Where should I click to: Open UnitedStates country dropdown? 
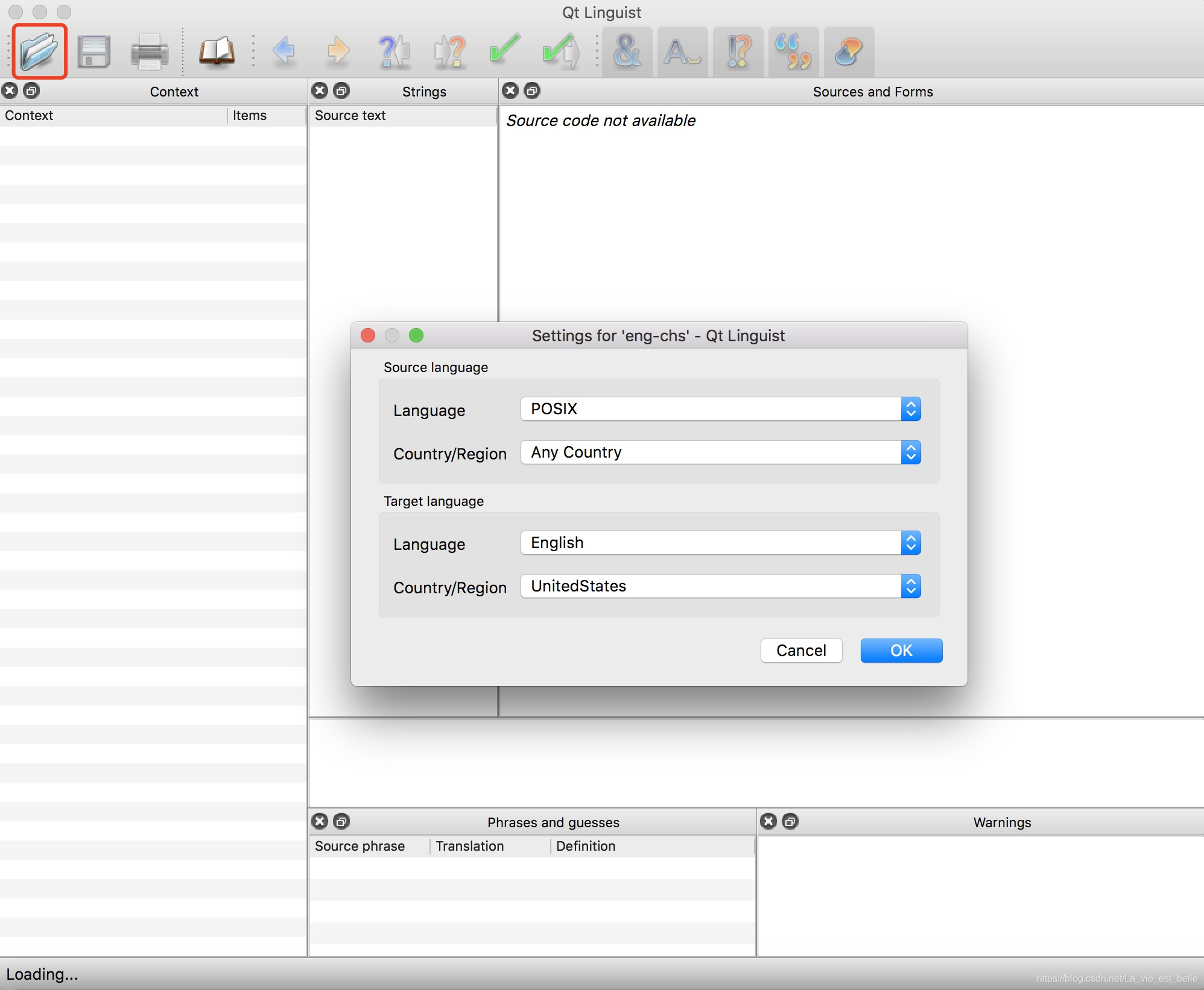click(x=720, y=586)
